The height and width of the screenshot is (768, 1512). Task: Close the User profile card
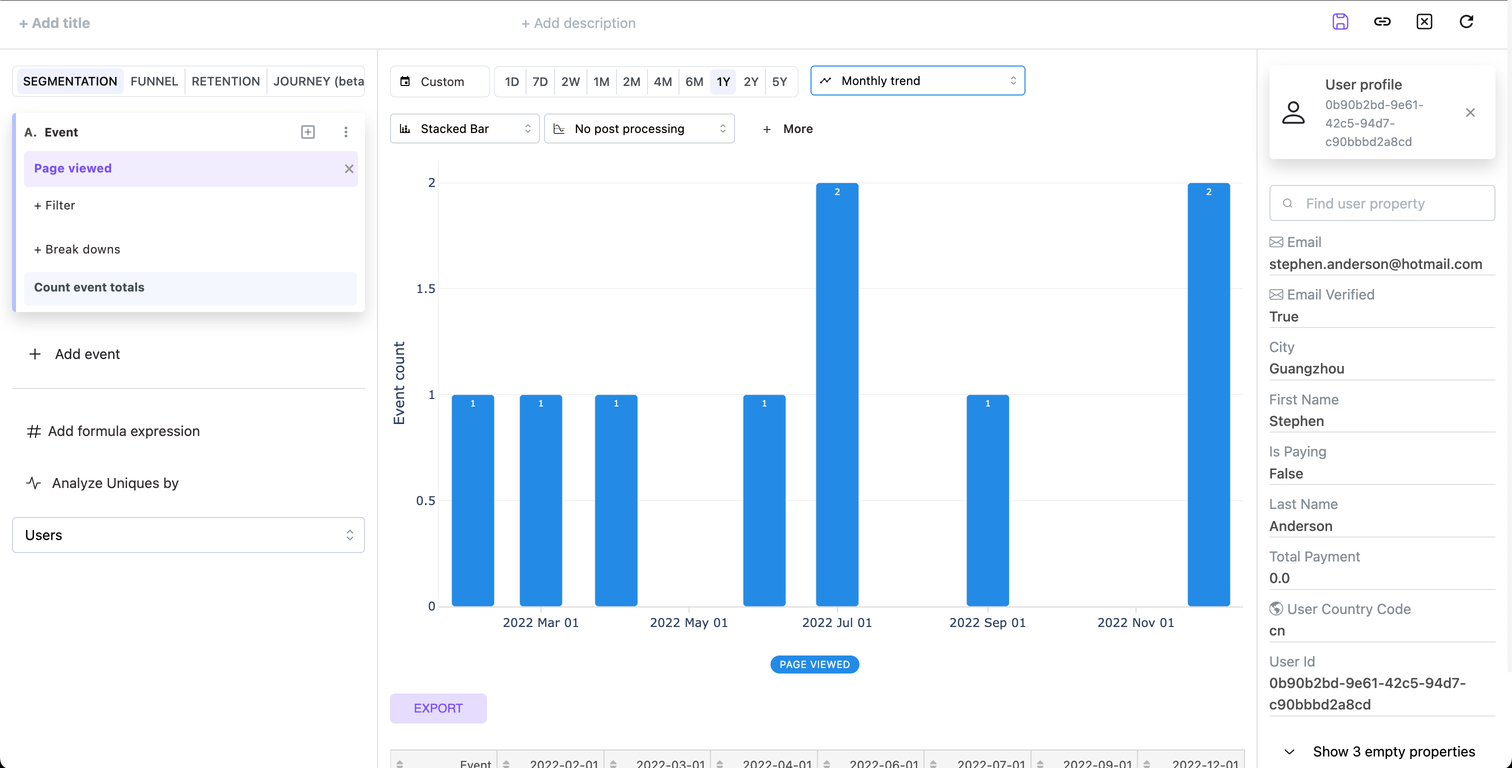tap(1470, 113)
